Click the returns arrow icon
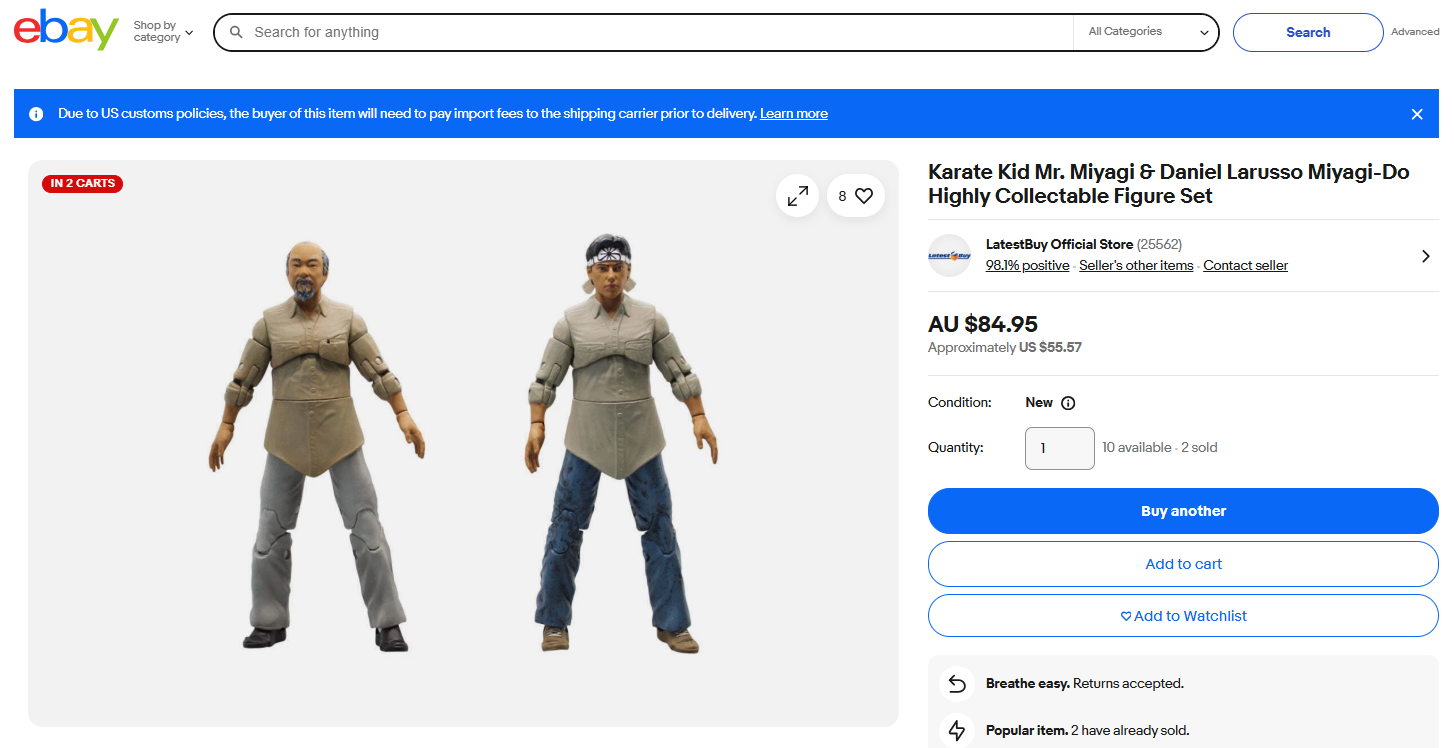The image size is (1454, 748). (957, 684)
